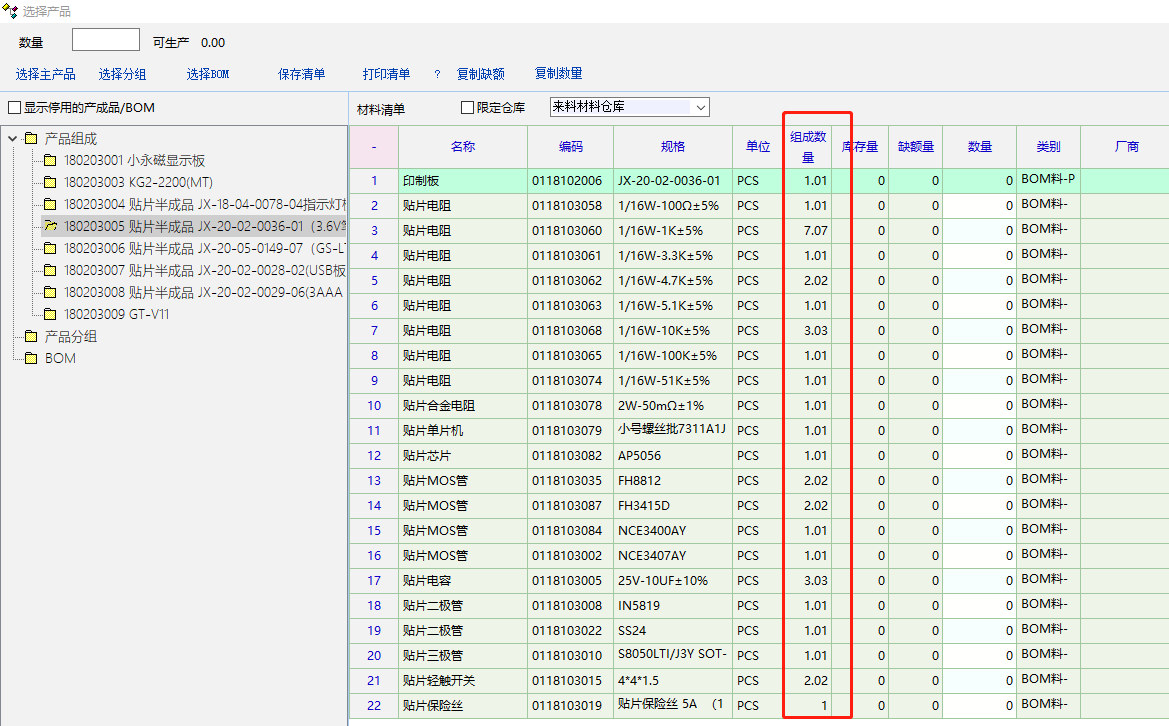Click the 数量 input field at top
The height and width of the screenshot is (726, 1169).
click(x=105, y=40)
